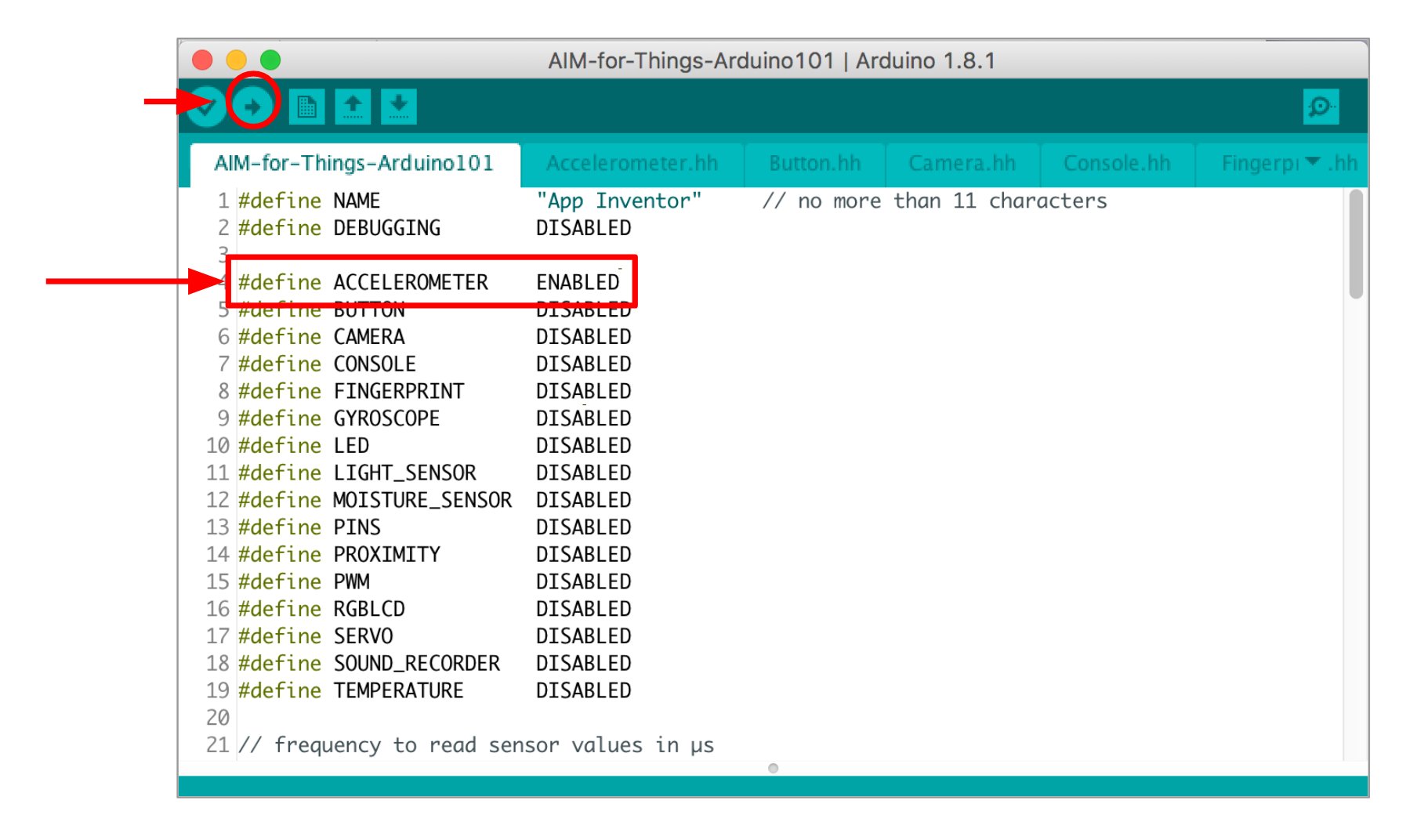Click DISABLED on the LED line
This screenshot has height=840, width=1417.
click(584, 446)
